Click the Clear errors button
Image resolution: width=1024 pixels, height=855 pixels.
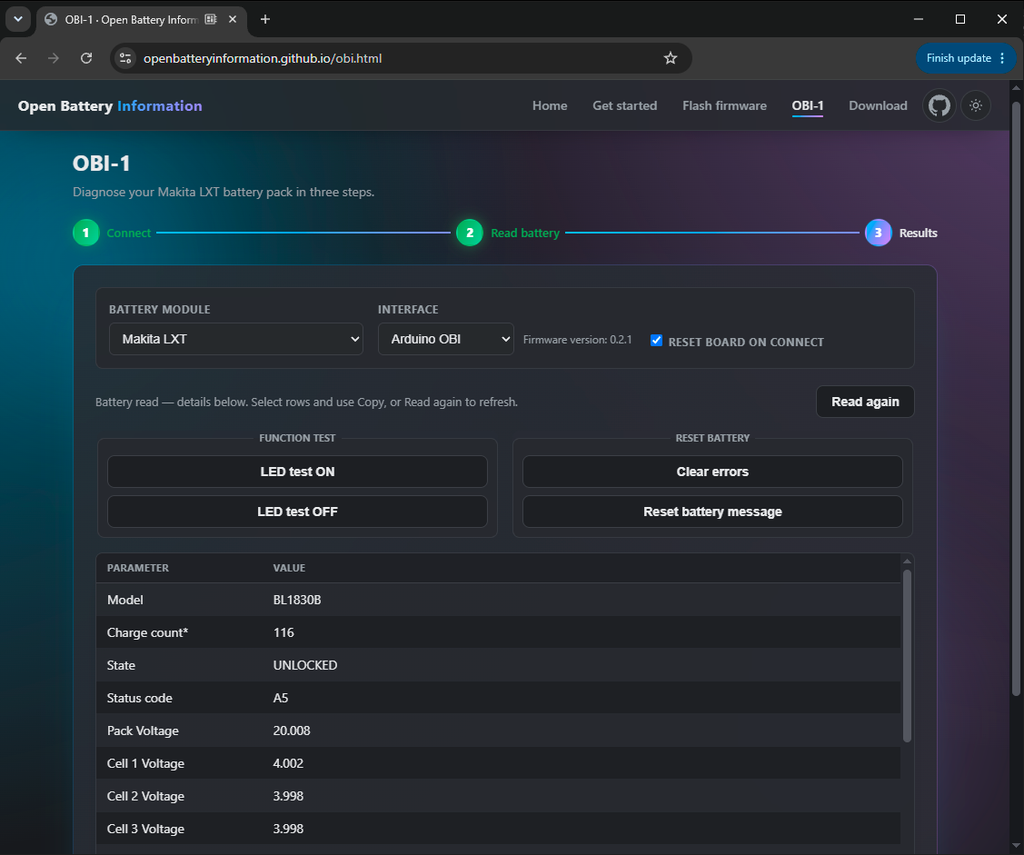712,472
